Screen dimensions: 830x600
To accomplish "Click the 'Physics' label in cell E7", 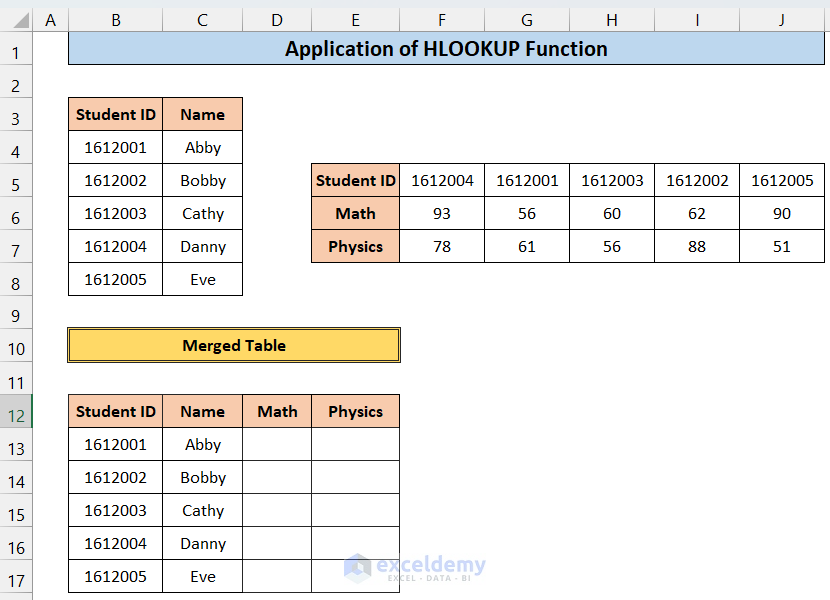I will pyautogui.click(x=355, y=246).
